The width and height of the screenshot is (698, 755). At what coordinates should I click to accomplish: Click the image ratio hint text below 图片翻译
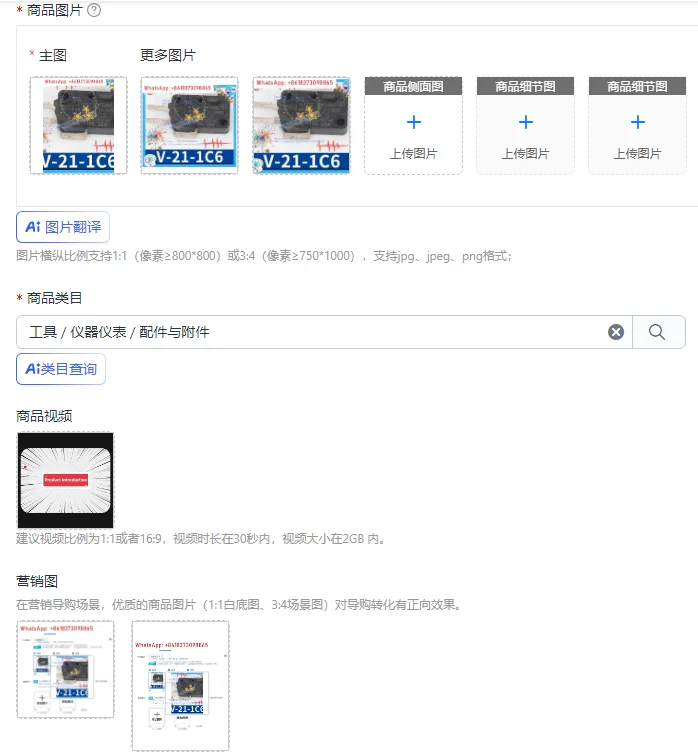tap(264, 256)
